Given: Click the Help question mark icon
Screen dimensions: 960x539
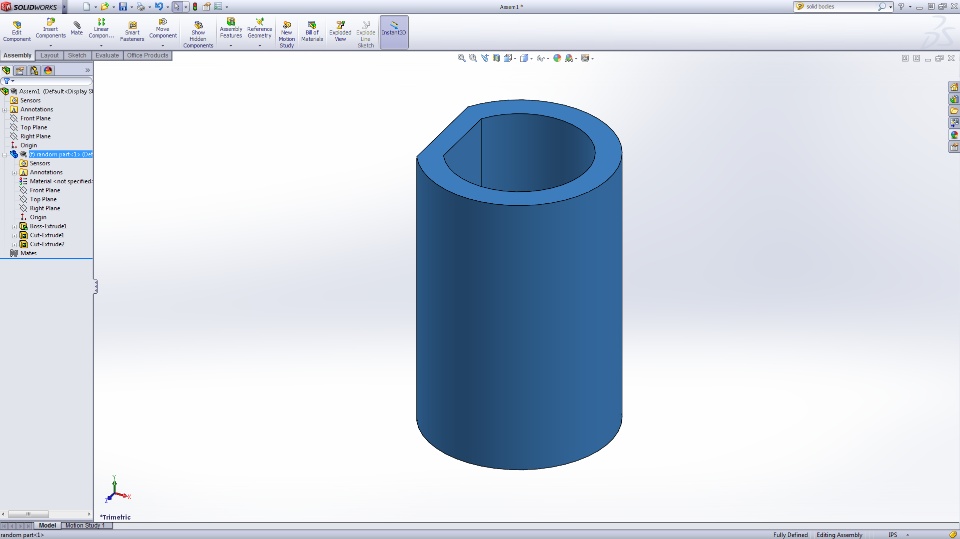Looking at the screenshot, I should click(901, 7).
